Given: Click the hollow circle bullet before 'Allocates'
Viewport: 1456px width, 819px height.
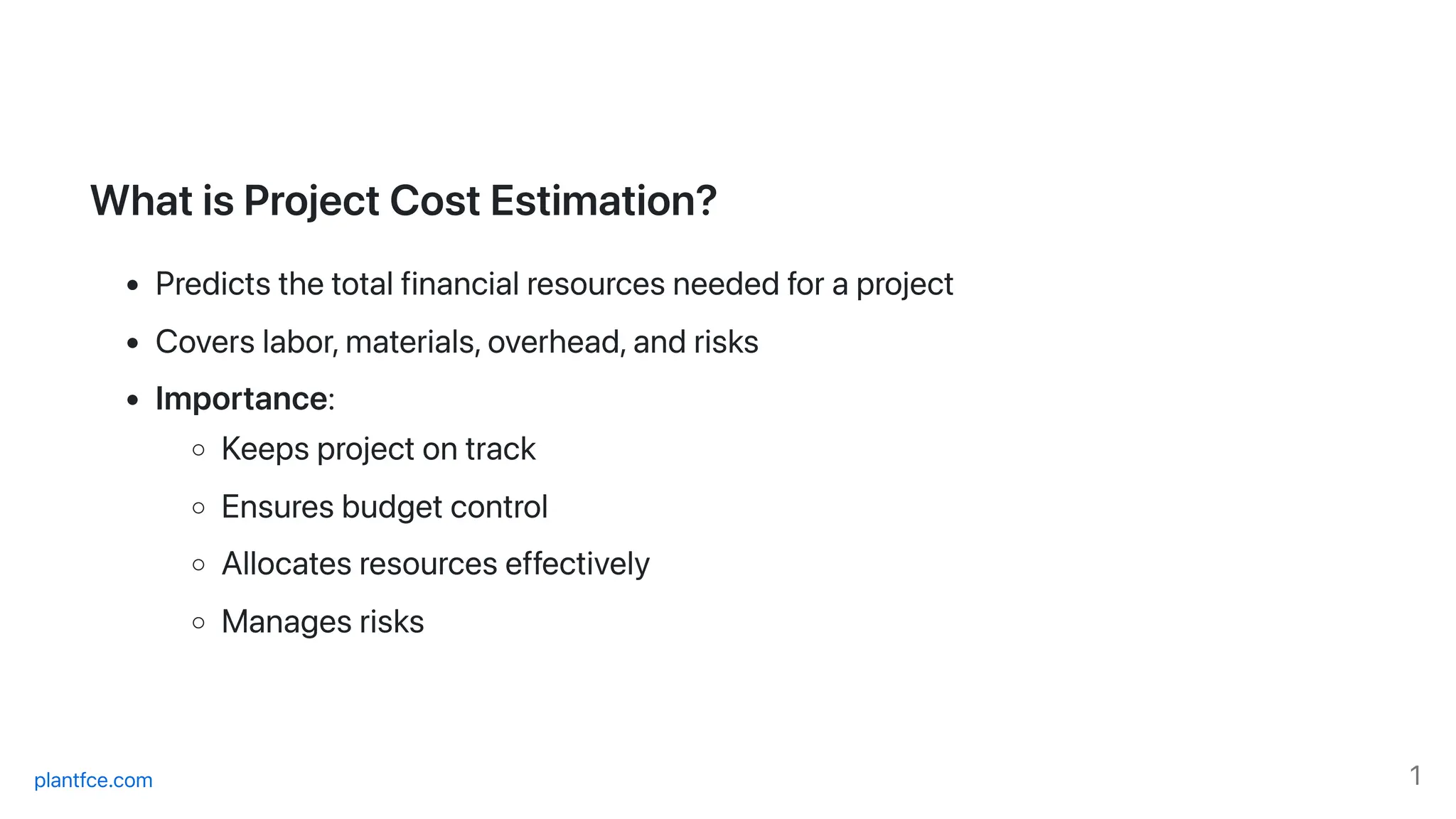Looking at the screenshot, I should [199, 565].
